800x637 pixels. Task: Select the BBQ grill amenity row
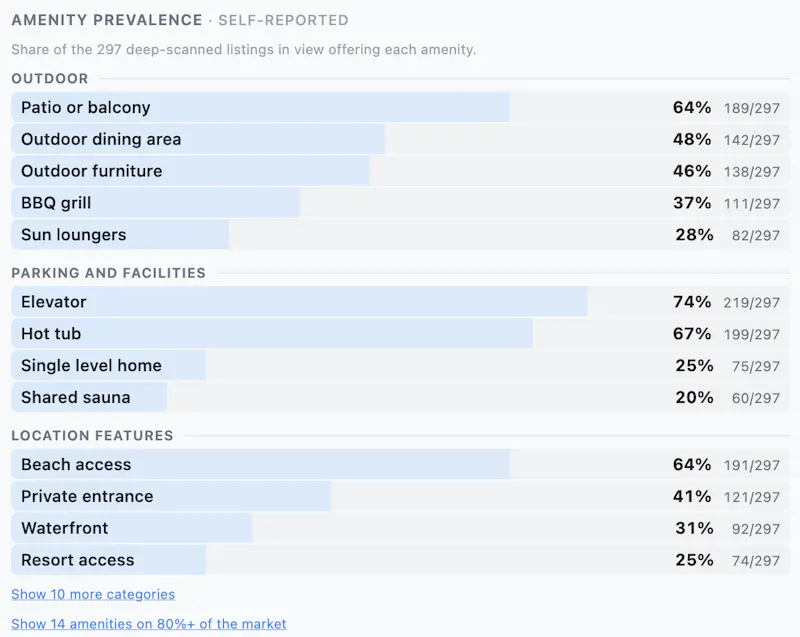click(401, 202)
